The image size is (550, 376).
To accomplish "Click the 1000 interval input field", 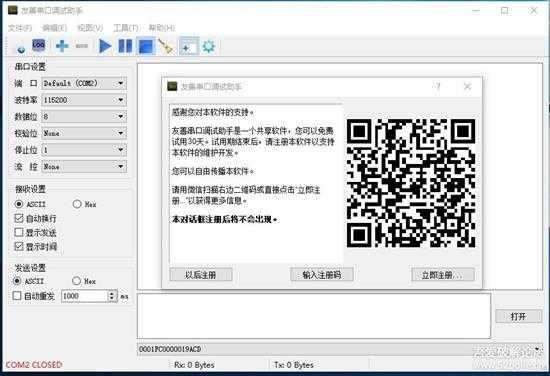I will (85, 296).
